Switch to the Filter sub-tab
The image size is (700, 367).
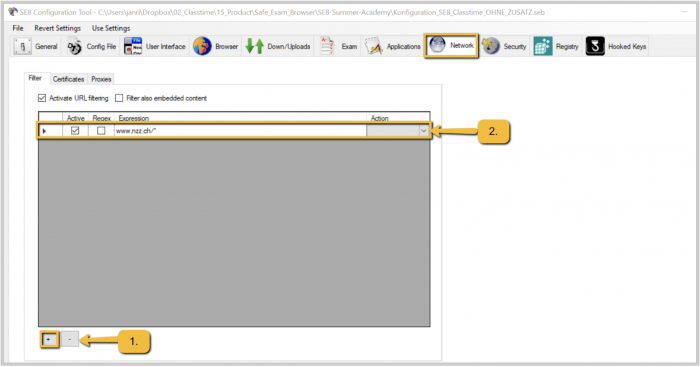coord(35,78)
